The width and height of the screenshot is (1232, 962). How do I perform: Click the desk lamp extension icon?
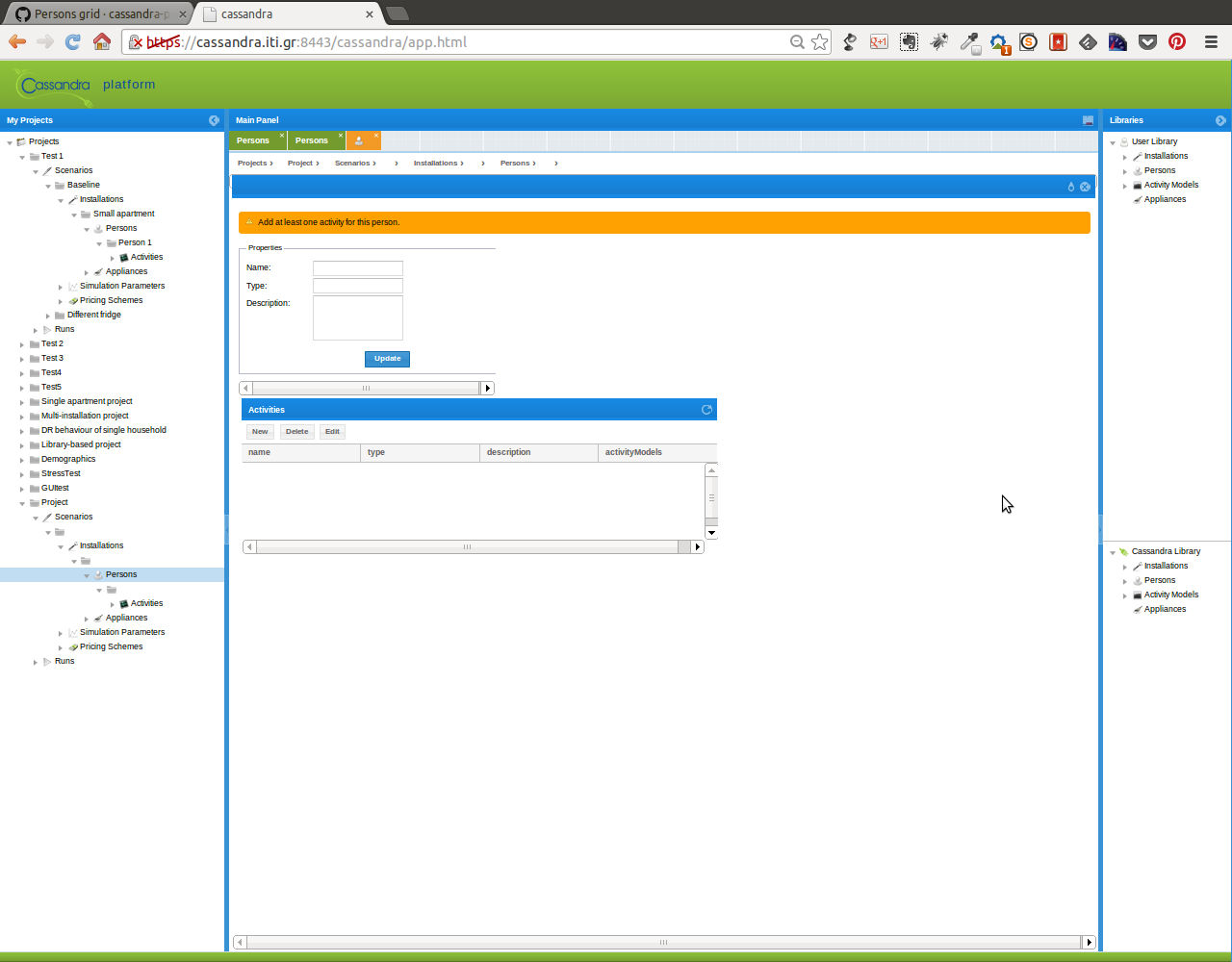click(x=850, y=41)
